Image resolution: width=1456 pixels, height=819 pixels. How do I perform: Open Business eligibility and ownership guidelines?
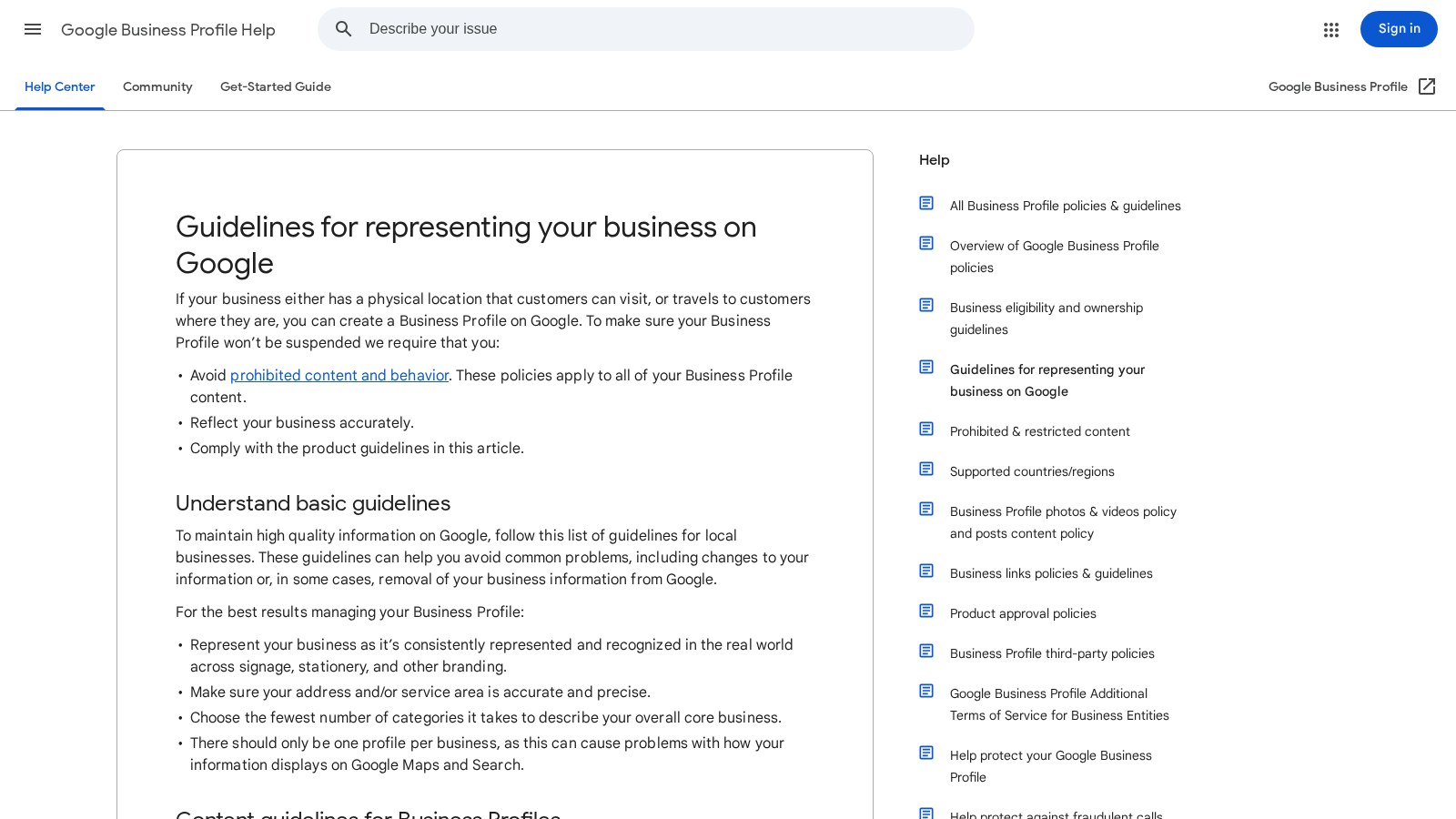click(1046, 318)
